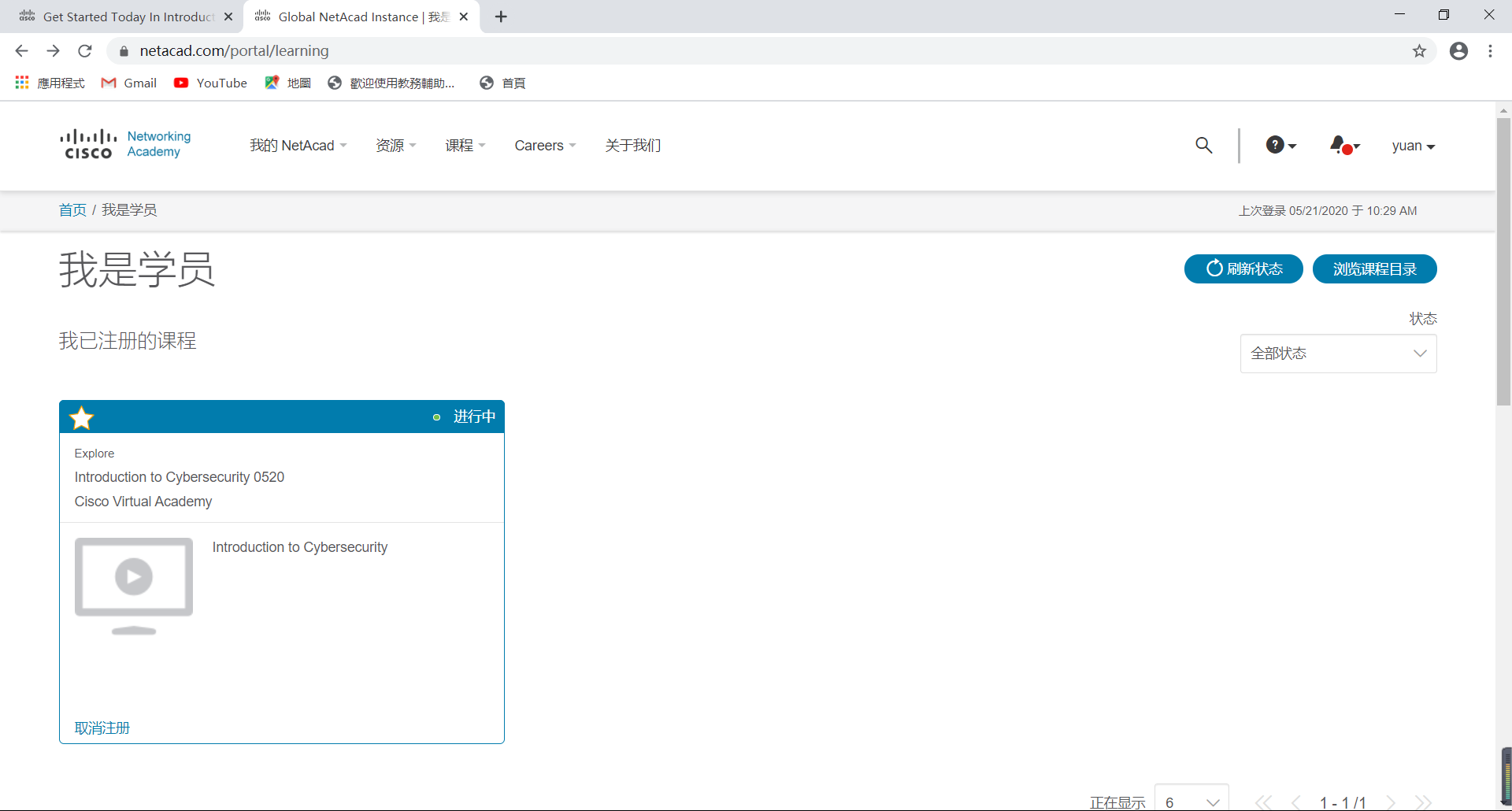Bookmark this page with star icon
Screen dimensions: 1512x811
(1419, 51)
